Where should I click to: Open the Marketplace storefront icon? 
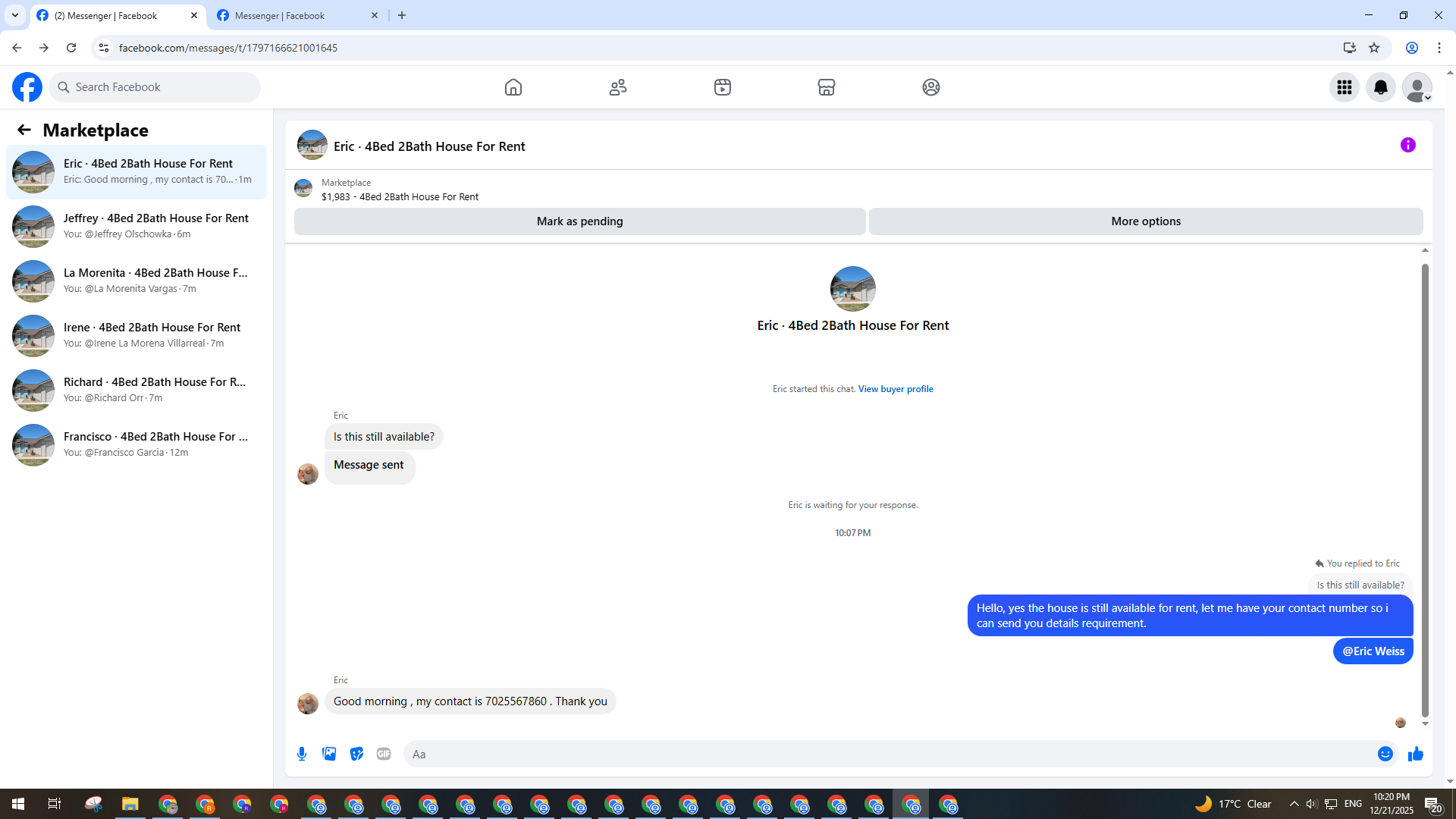(x=827, y=87)
